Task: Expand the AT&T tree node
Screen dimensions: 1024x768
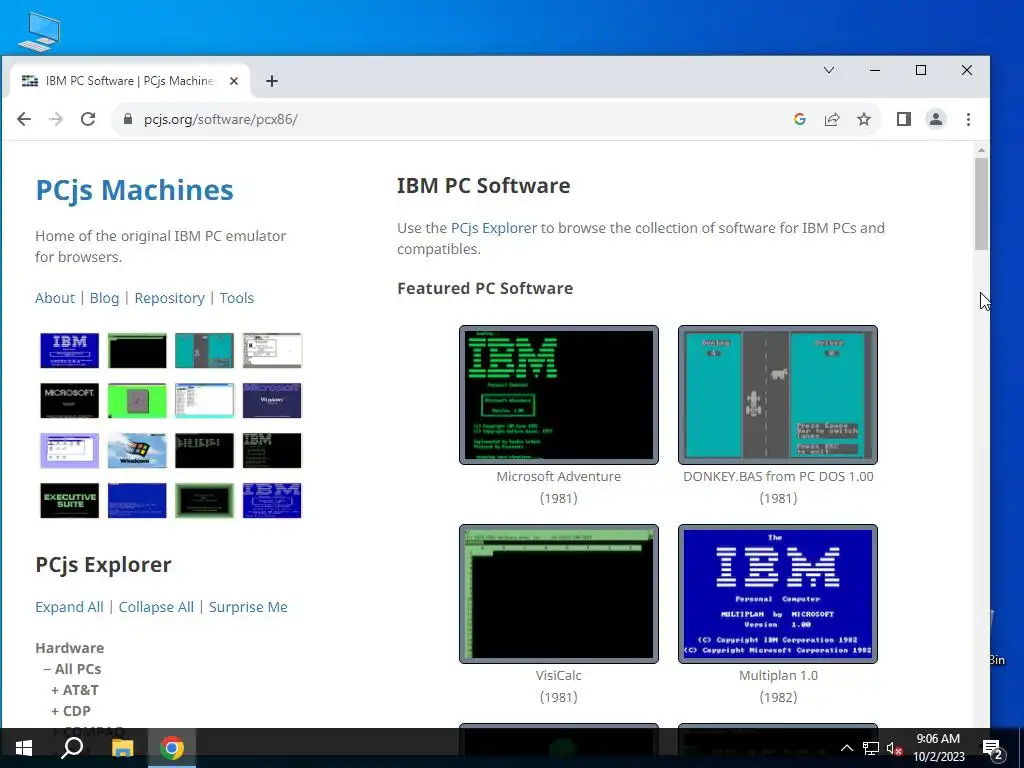Action: pos(74,690)
